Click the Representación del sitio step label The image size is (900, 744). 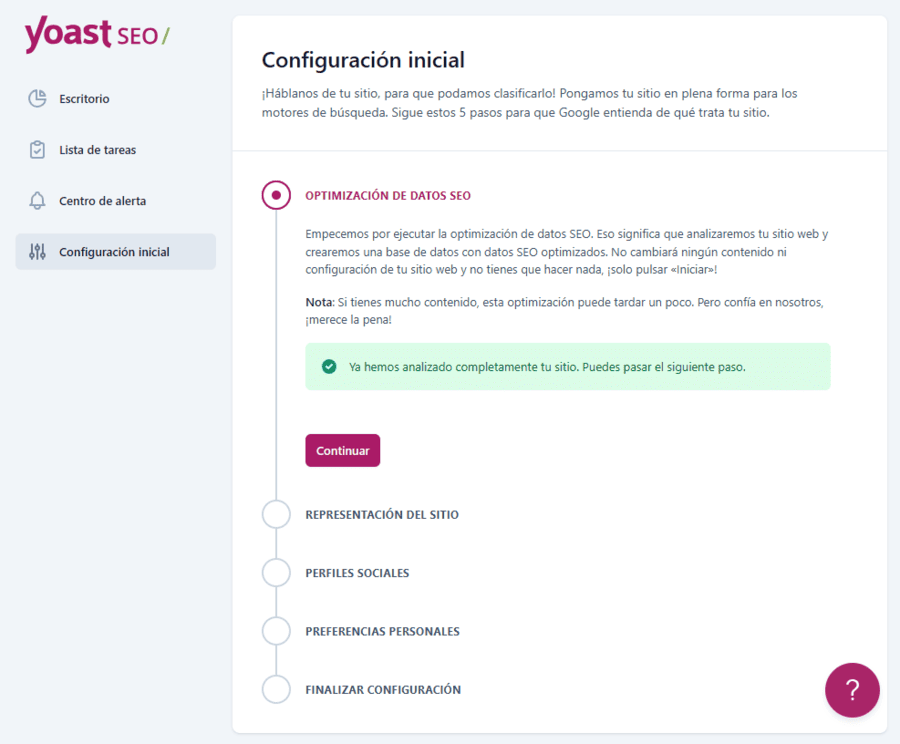pyautogui.click(x=381, y=514)
